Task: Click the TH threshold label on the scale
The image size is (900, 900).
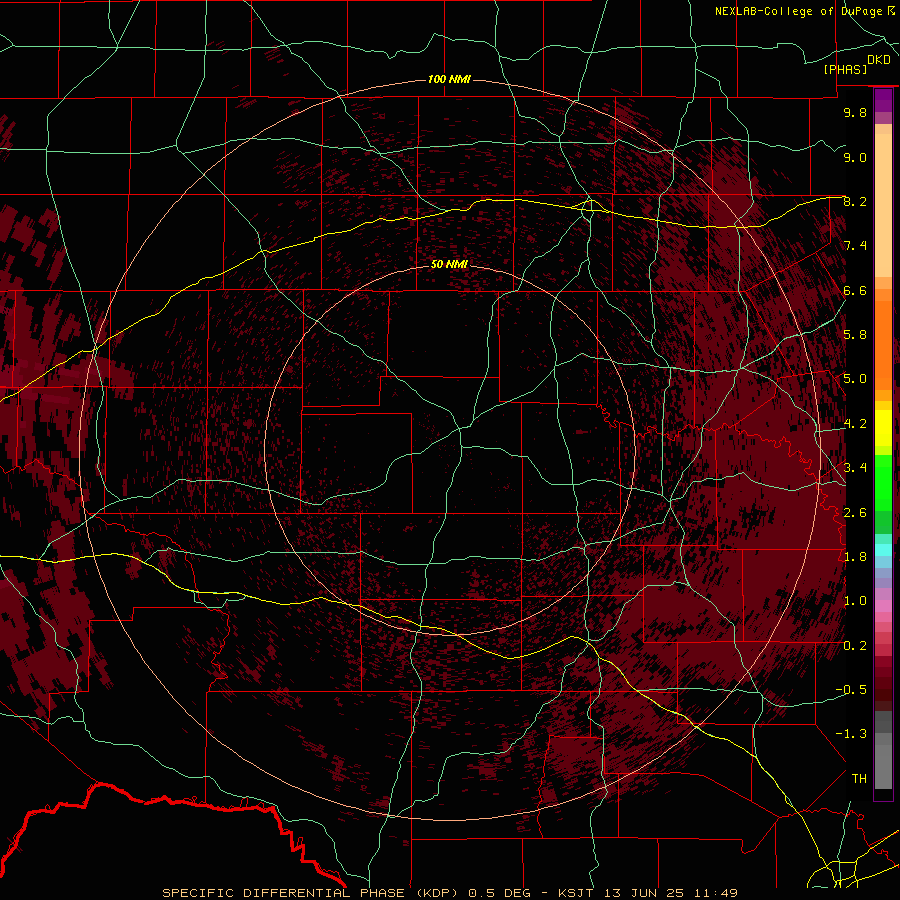Action: tap(859, 778)
